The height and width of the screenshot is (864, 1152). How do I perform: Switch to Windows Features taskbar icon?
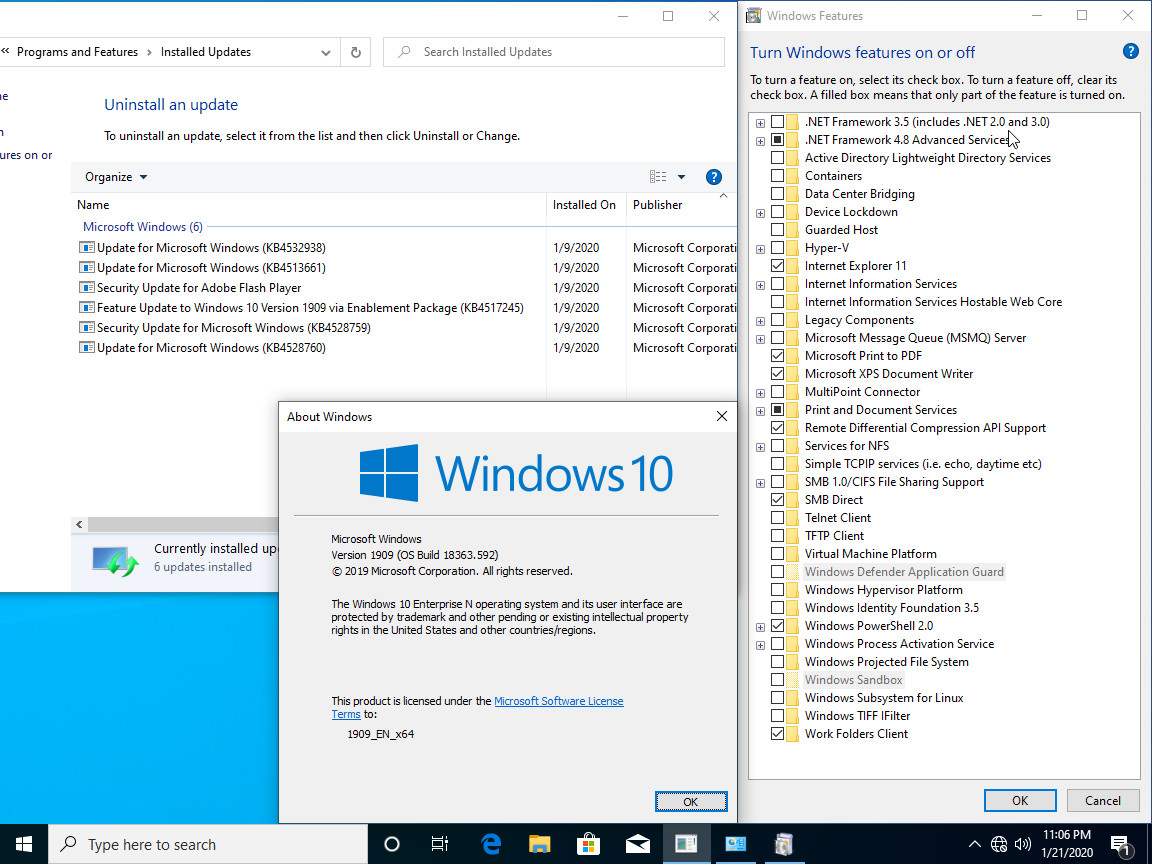(x=784, y=844)
